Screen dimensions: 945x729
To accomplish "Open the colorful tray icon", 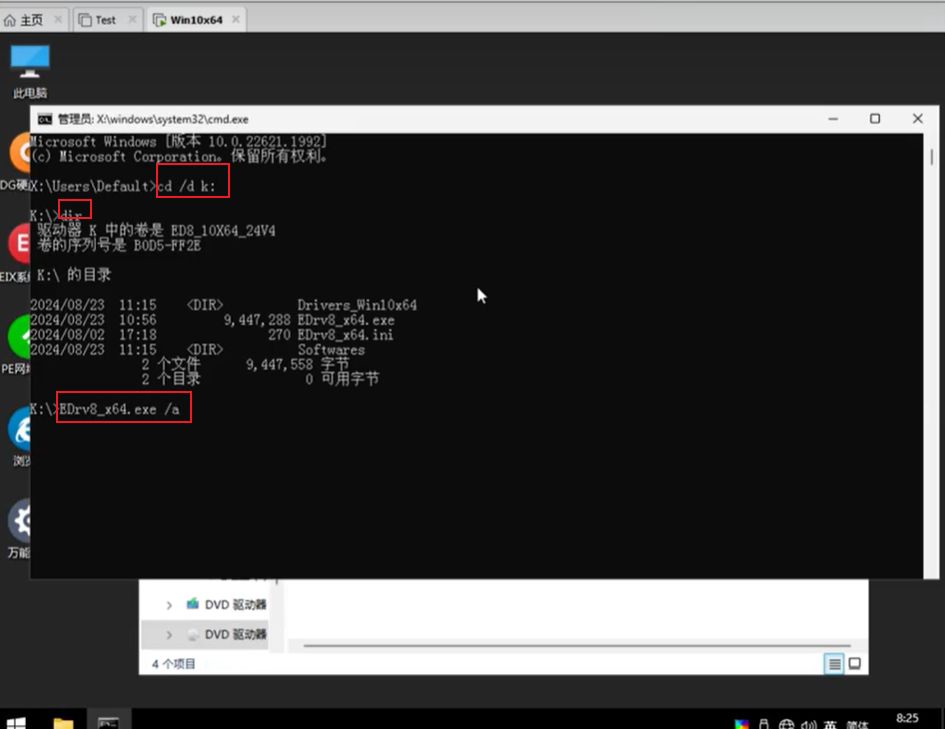I will point(741,724).
